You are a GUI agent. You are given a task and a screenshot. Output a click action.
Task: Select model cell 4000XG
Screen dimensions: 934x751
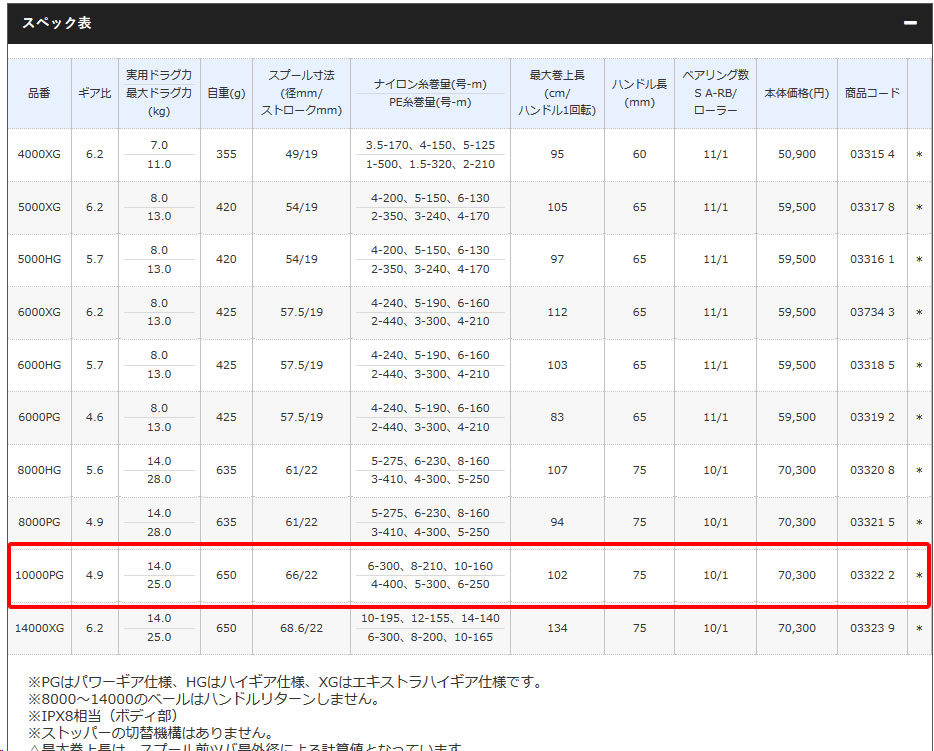point(39,154)
